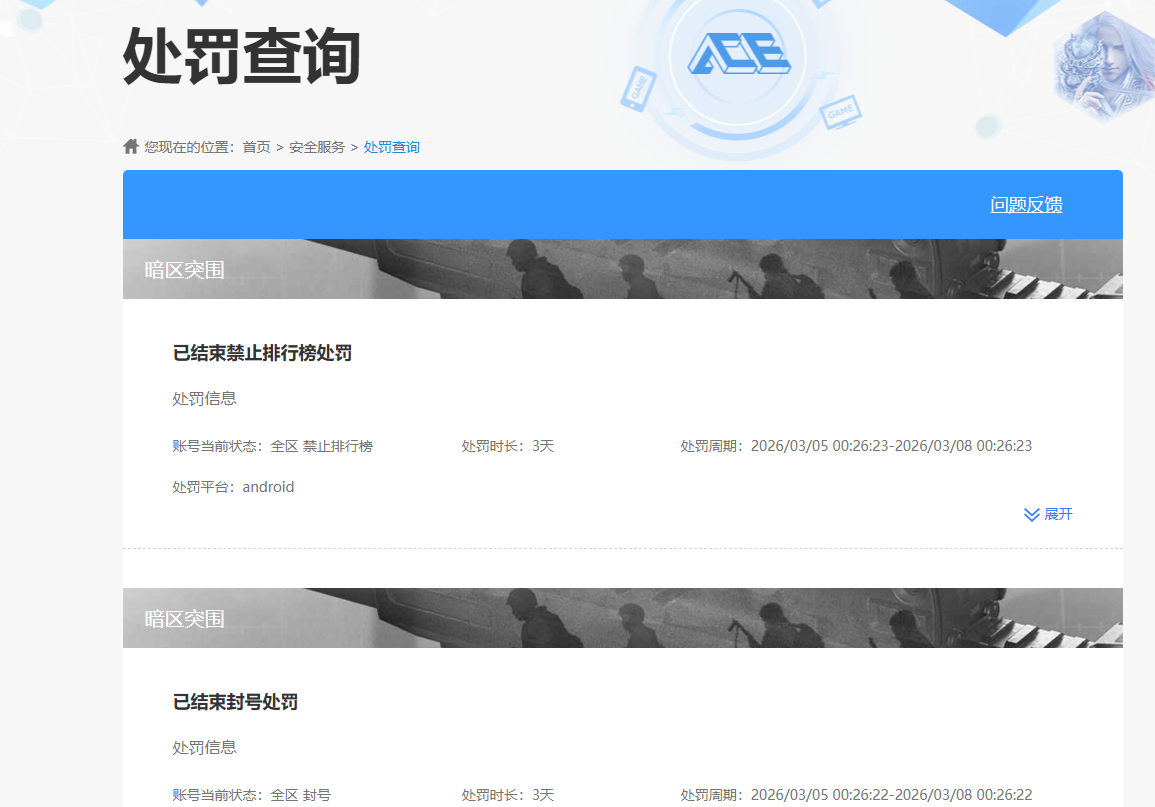Click the double-chevron arrow next to 展开
Image resolution: width=1155 pixels, height=807 pixels.
(1031, 514)
